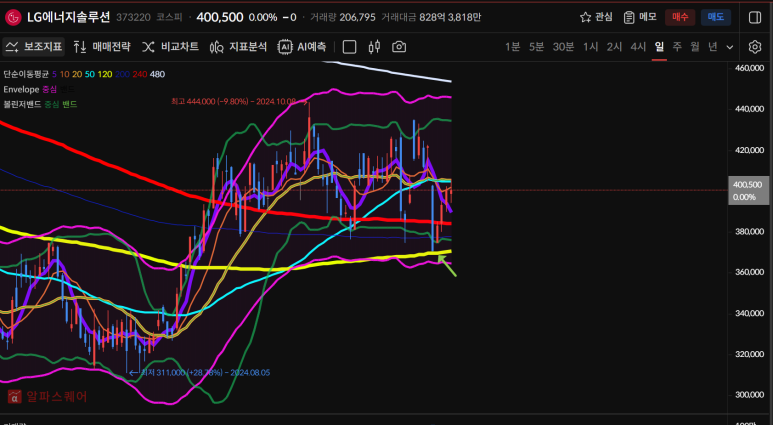Select the 주 weekly timeframe
The height and width of the screenshot is (425, 773).
pos(677,47)
